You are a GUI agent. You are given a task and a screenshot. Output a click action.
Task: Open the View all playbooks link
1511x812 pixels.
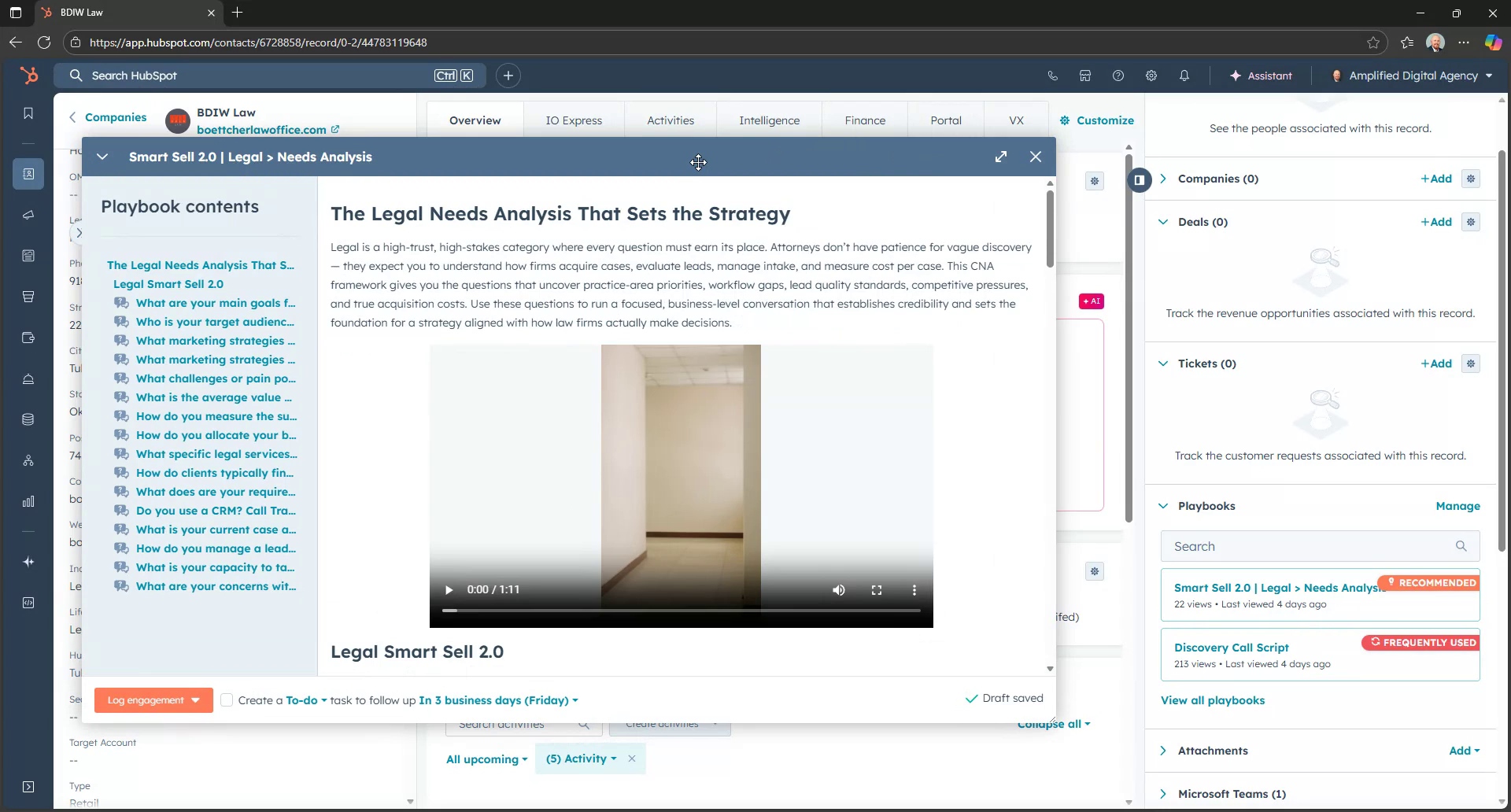pyautogui.click(x=1213, y=700)
